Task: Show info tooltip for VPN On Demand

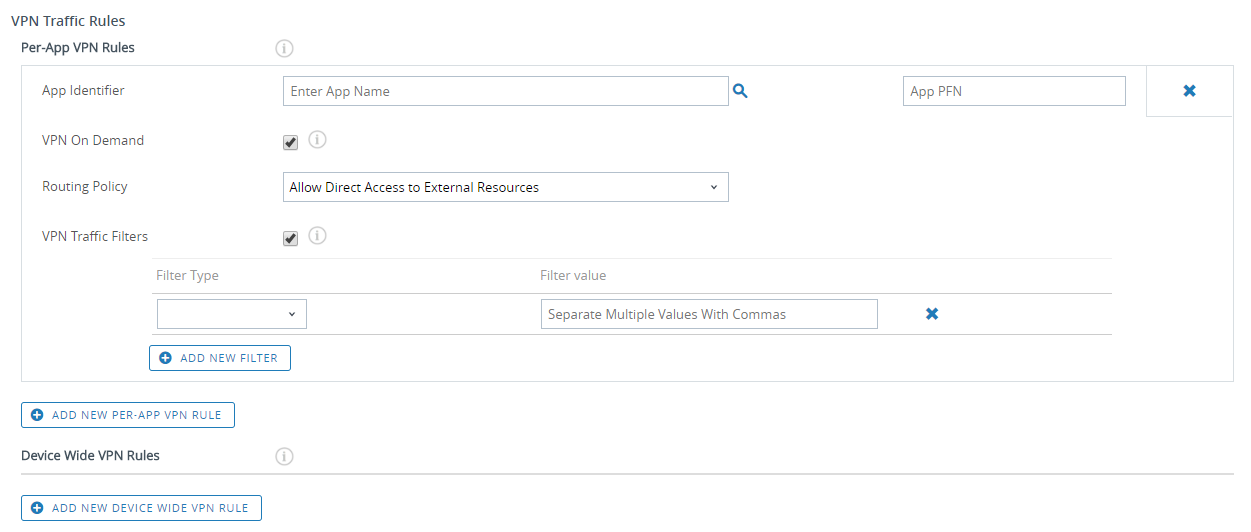Action: (317, 140)
